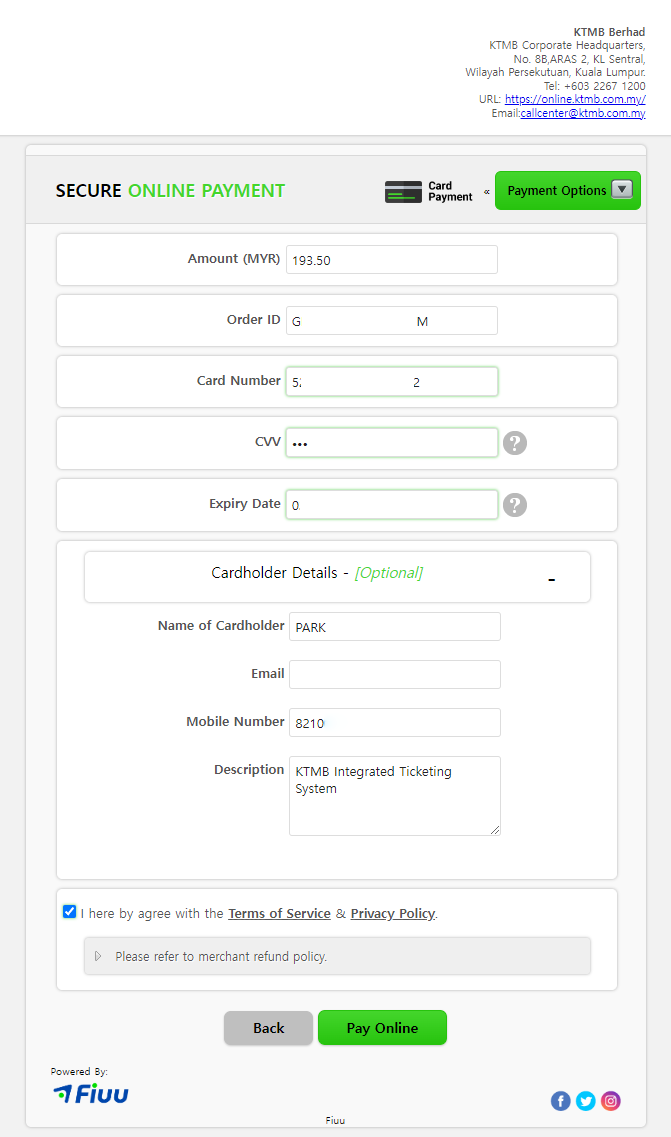Focus the Expiry Date field
Viewport: 671px width, 1137px height.
coord(392,505)
